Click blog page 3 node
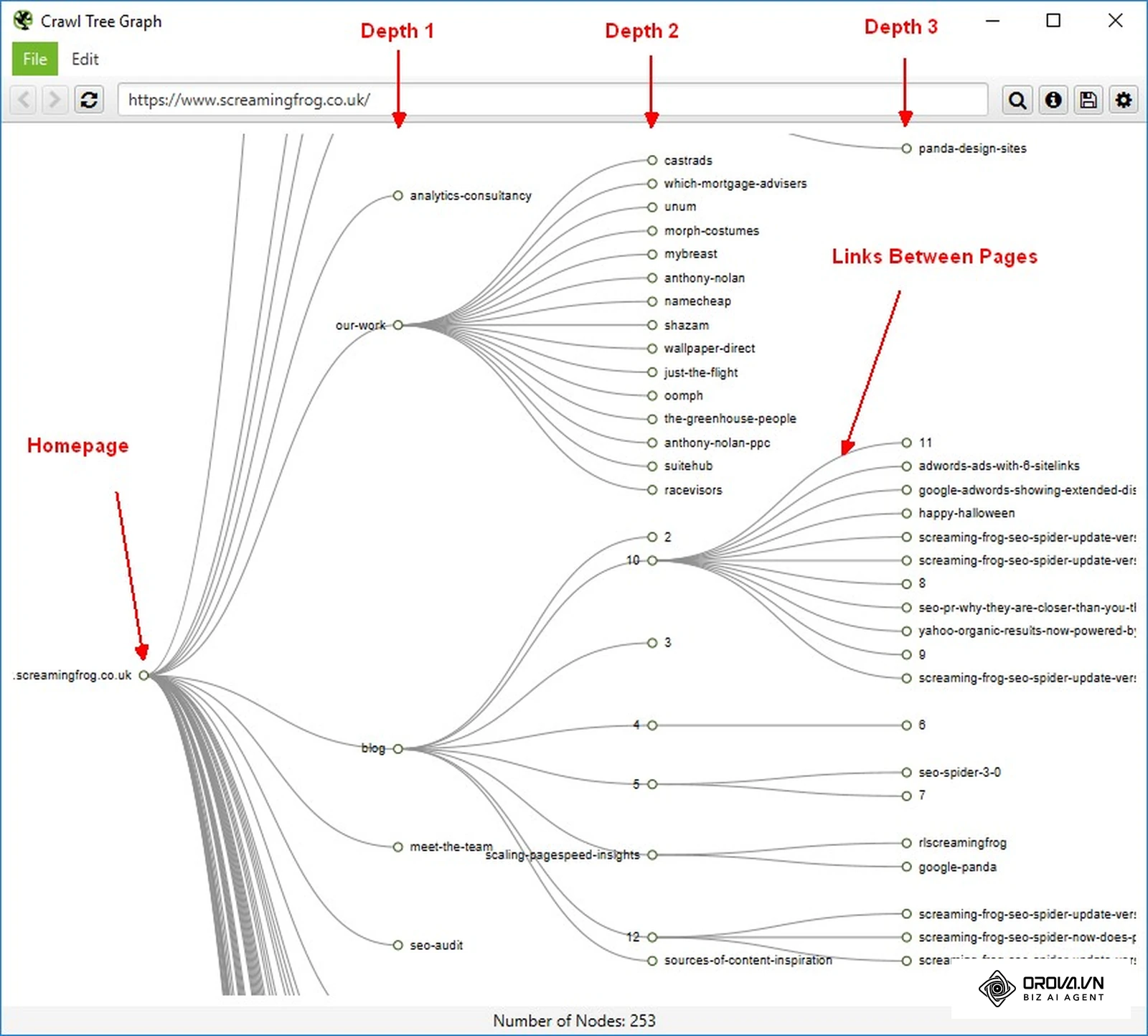Image resolution: width=1148 pixels, height=1036 pixels. 652,643
